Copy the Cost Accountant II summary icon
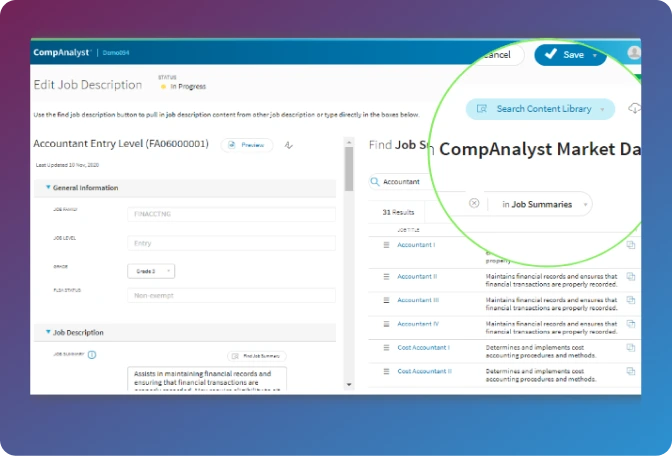The width and height of the screenshot is (672, 456). tap(631, 371)
